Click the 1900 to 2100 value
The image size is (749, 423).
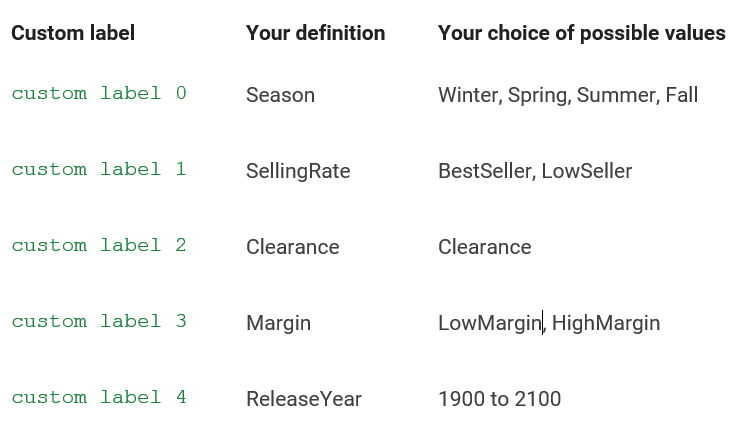click(x=500, y=399)
